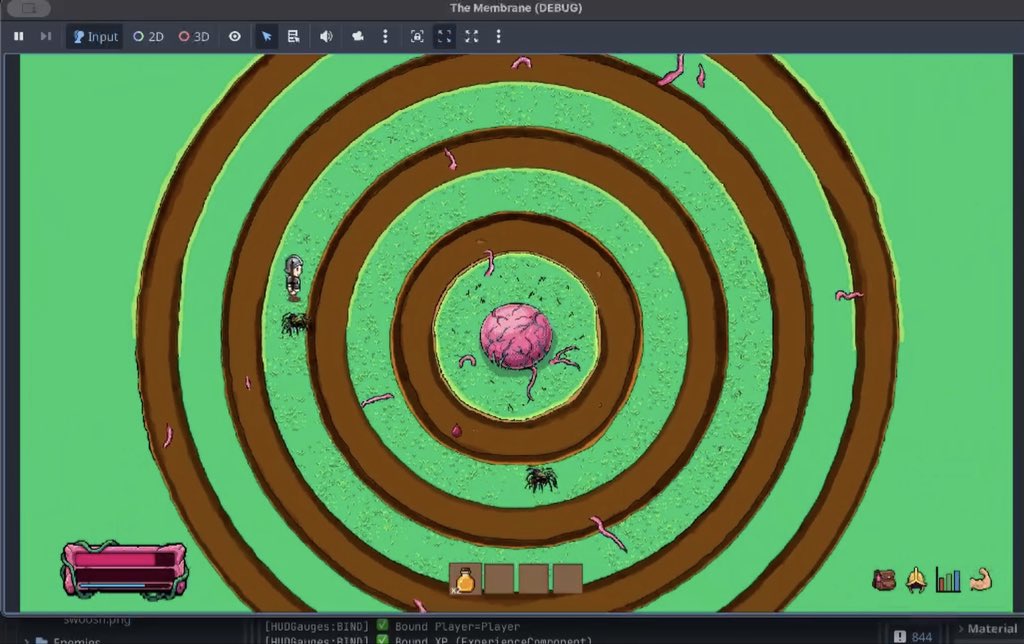The width and height of the screenshot is (1024, 644).
Task: Open camera override options menu
Action: pyautogui.click(x=385, y=37)
